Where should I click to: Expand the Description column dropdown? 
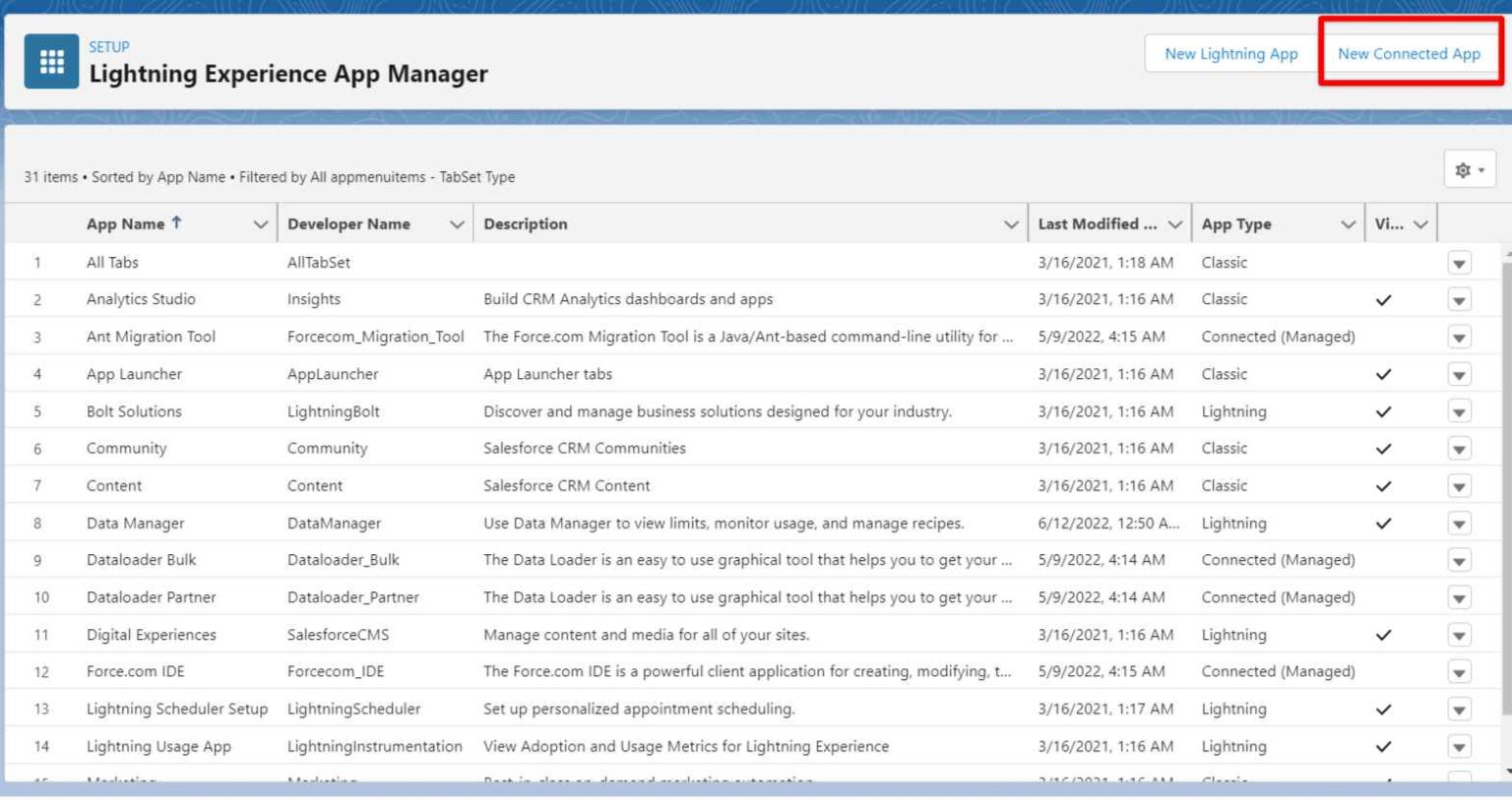click(1010, 224)
